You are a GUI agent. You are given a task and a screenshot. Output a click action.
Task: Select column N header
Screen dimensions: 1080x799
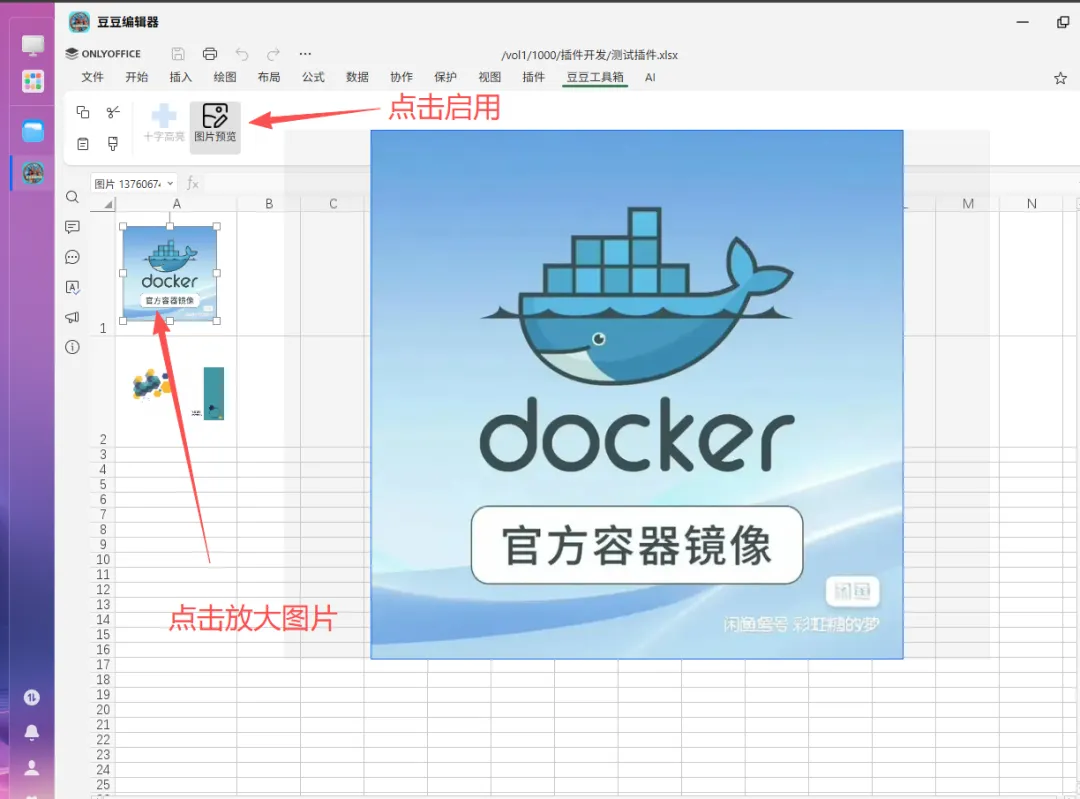coord(1031,204)
